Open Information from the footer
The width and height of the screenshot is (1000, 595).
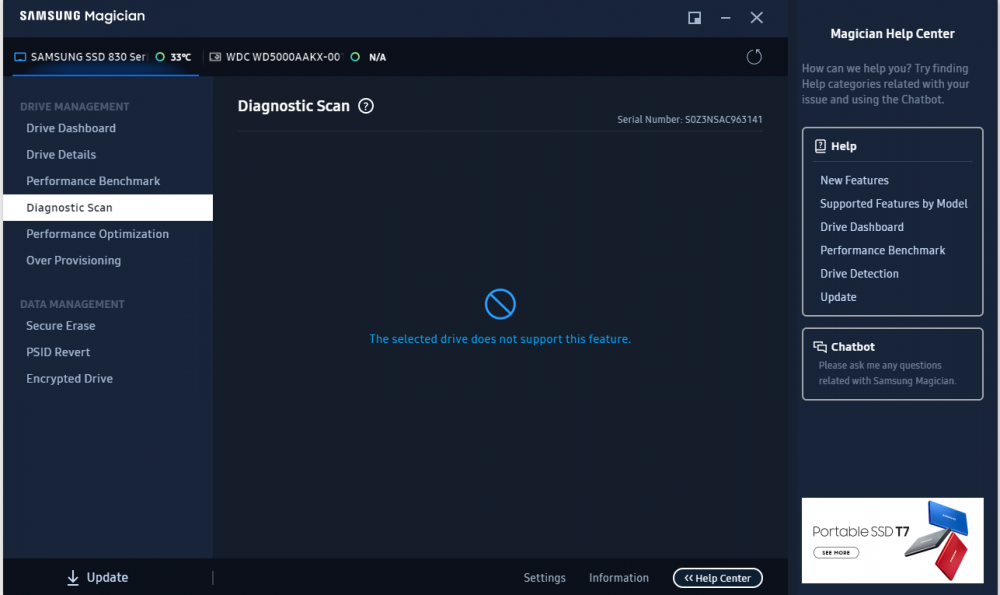619,578
